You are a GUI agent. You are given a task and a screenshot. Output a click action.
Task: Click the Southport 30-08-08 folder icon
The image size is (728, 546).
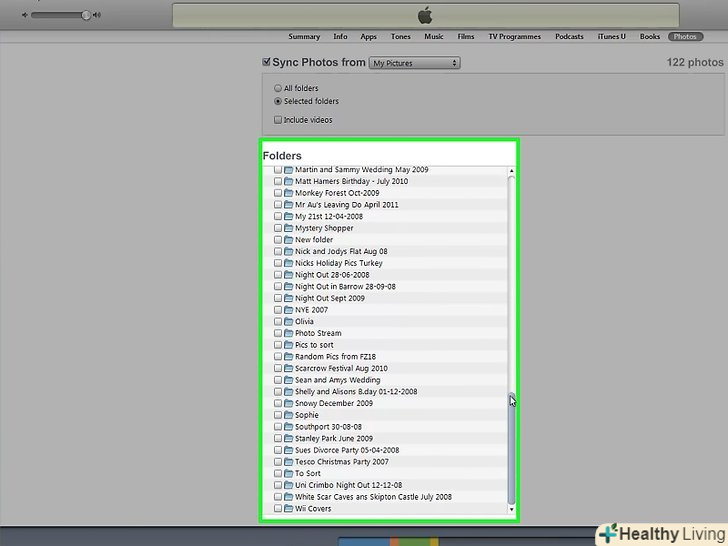pos(288,426)
